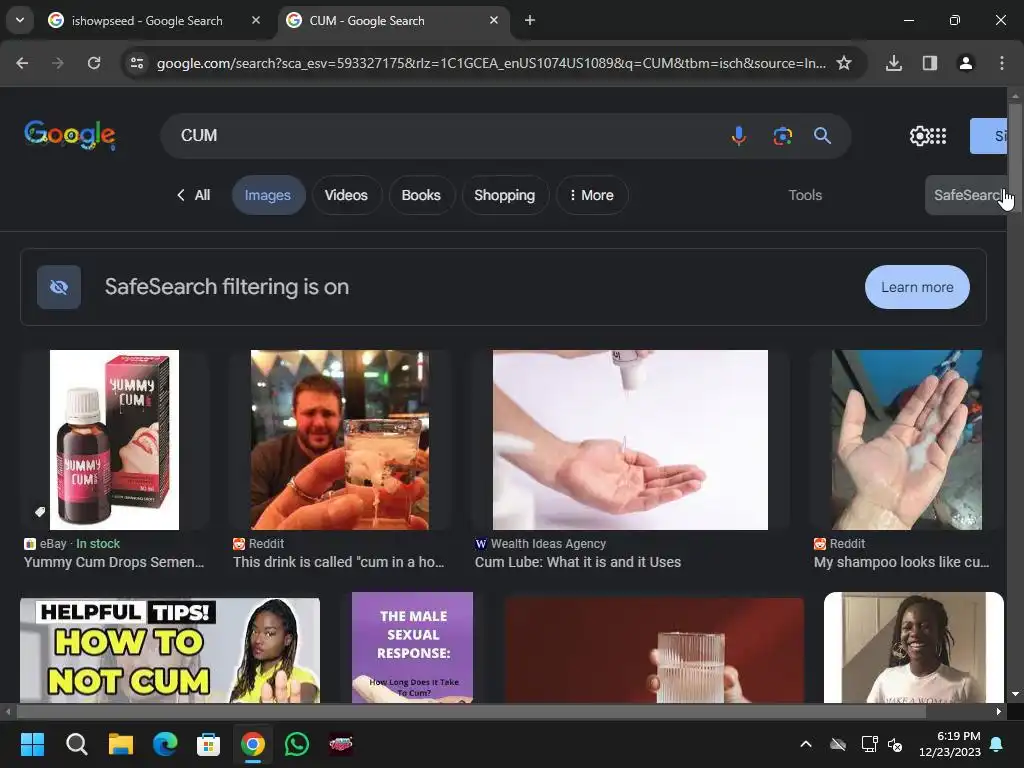Reload the current page
The image size is (1024, 768).
94,63
